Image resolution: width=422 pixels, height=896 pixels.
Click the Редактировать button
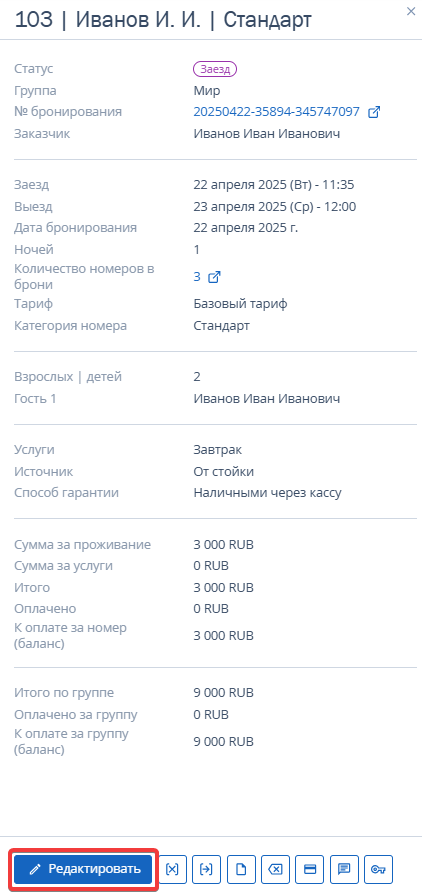[83, 869]
